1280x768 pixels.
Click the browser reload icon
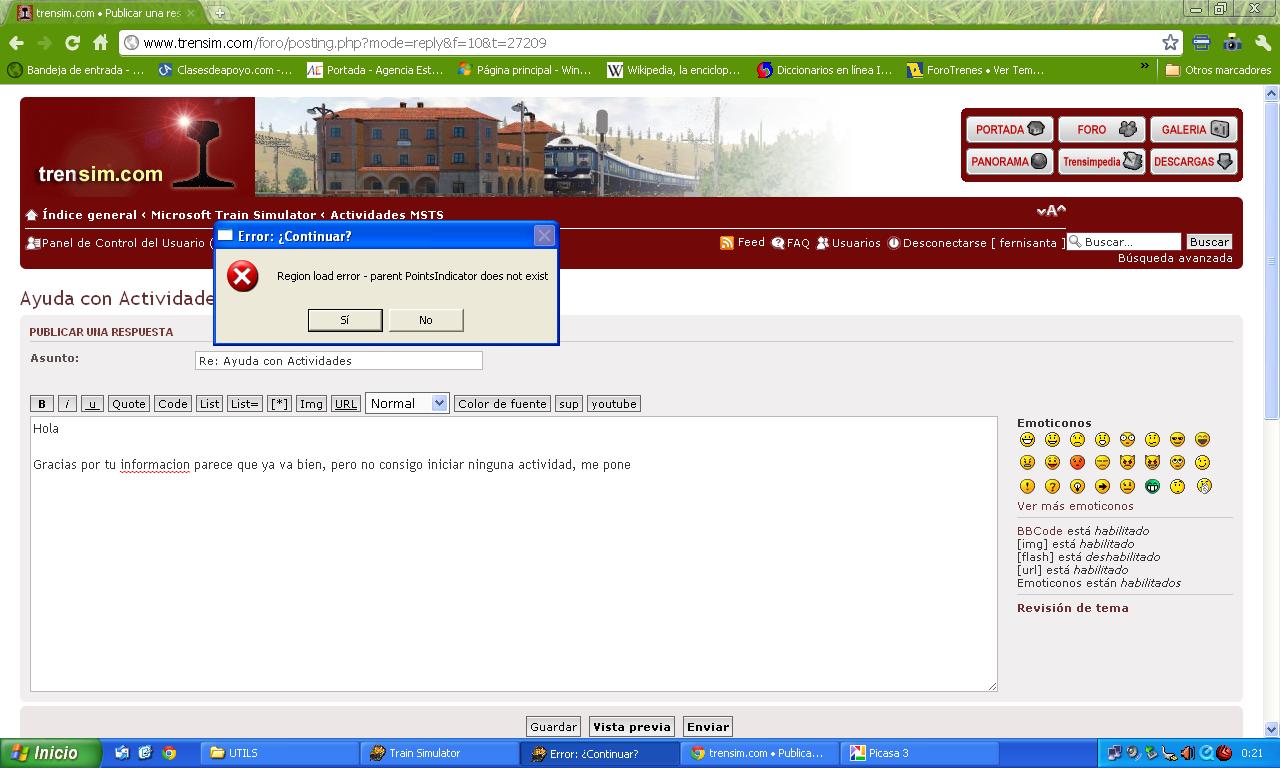click(x=72, y=43)
